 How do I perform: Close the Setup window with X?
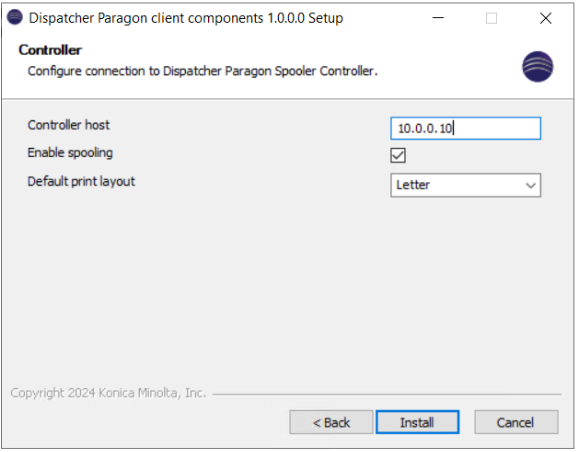(x=546, y=18)
